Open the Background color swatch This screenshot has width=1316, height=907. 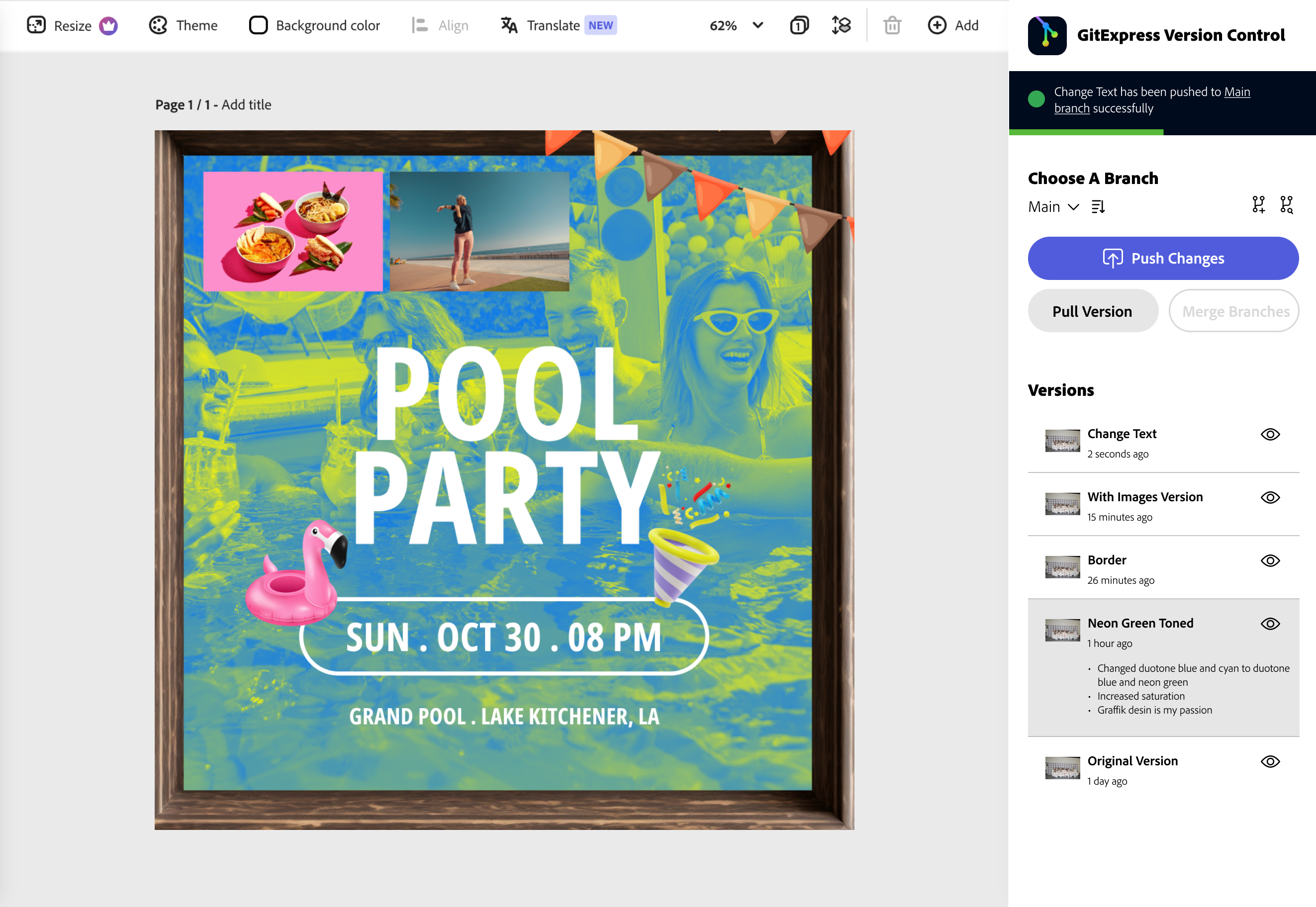click(258, 25)
